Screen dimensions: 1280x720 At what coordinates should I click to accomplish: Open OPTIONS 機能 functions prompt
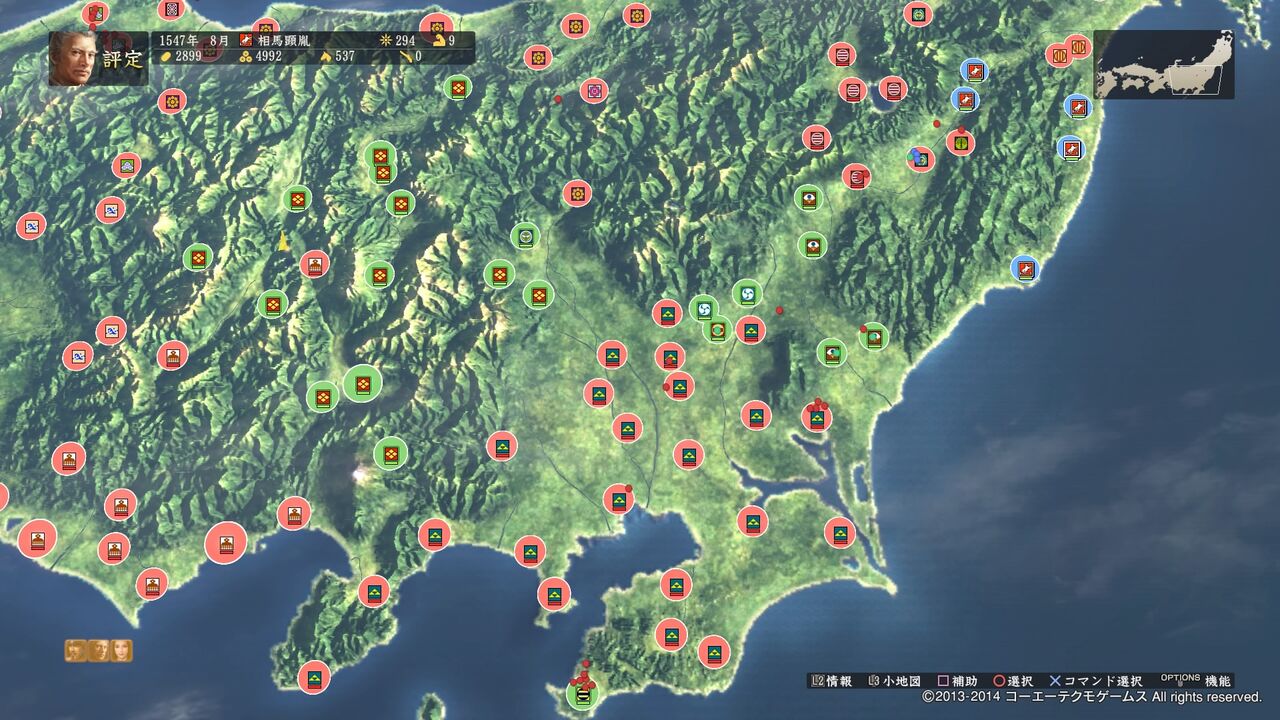(x=1196, y=681)
